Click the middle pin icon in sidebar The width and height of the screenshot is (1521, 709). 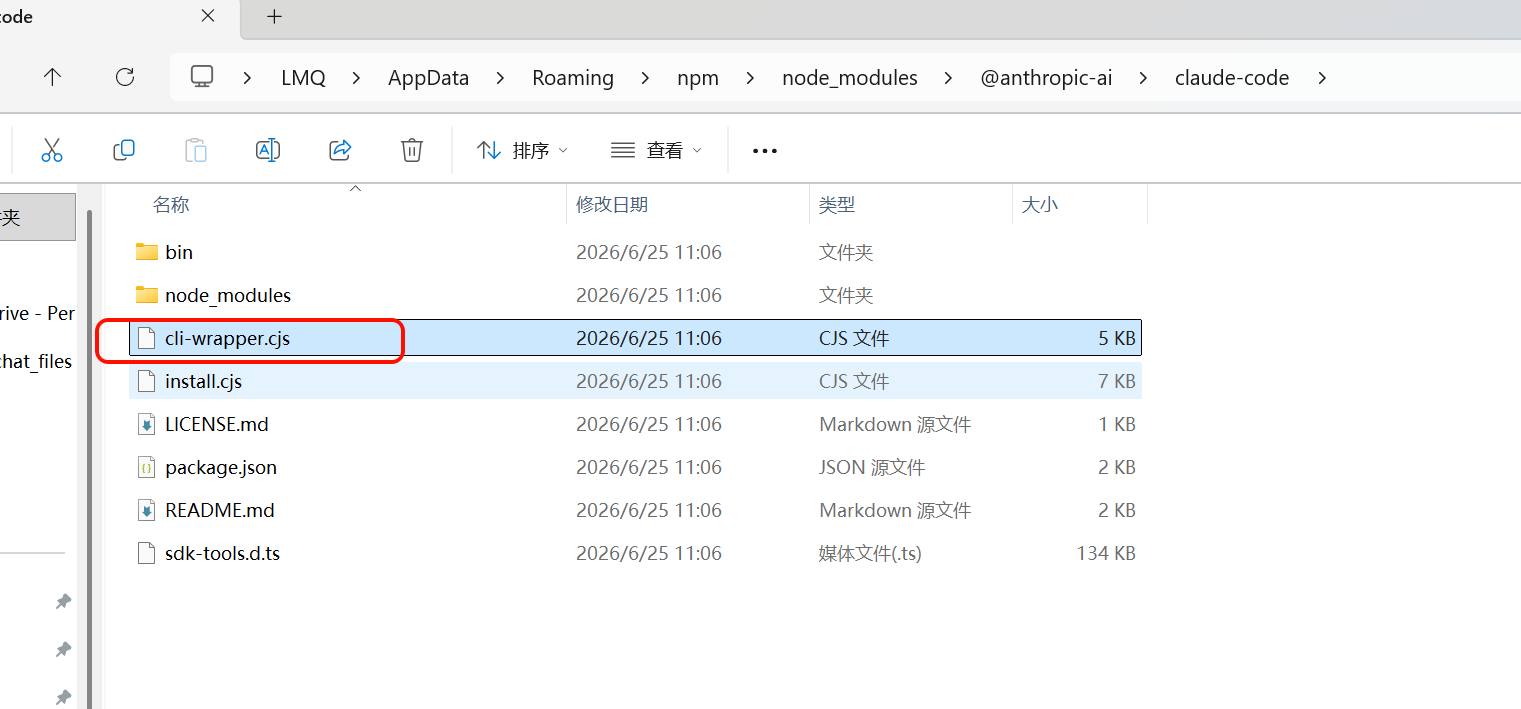coord(63,649)
